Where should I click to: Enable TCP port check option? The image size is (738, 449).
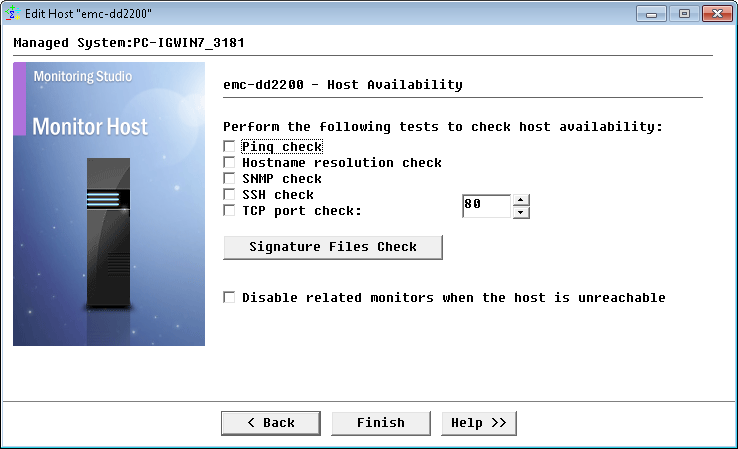(229, 210)
